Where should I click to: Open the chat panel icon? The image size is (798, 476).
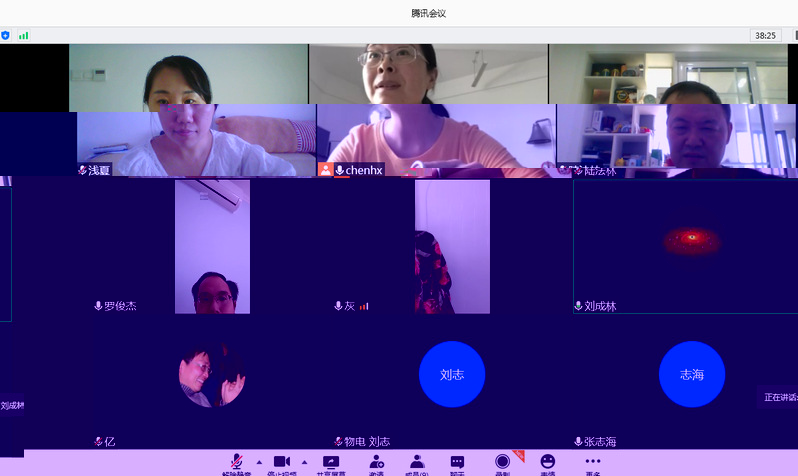[457, 463]
